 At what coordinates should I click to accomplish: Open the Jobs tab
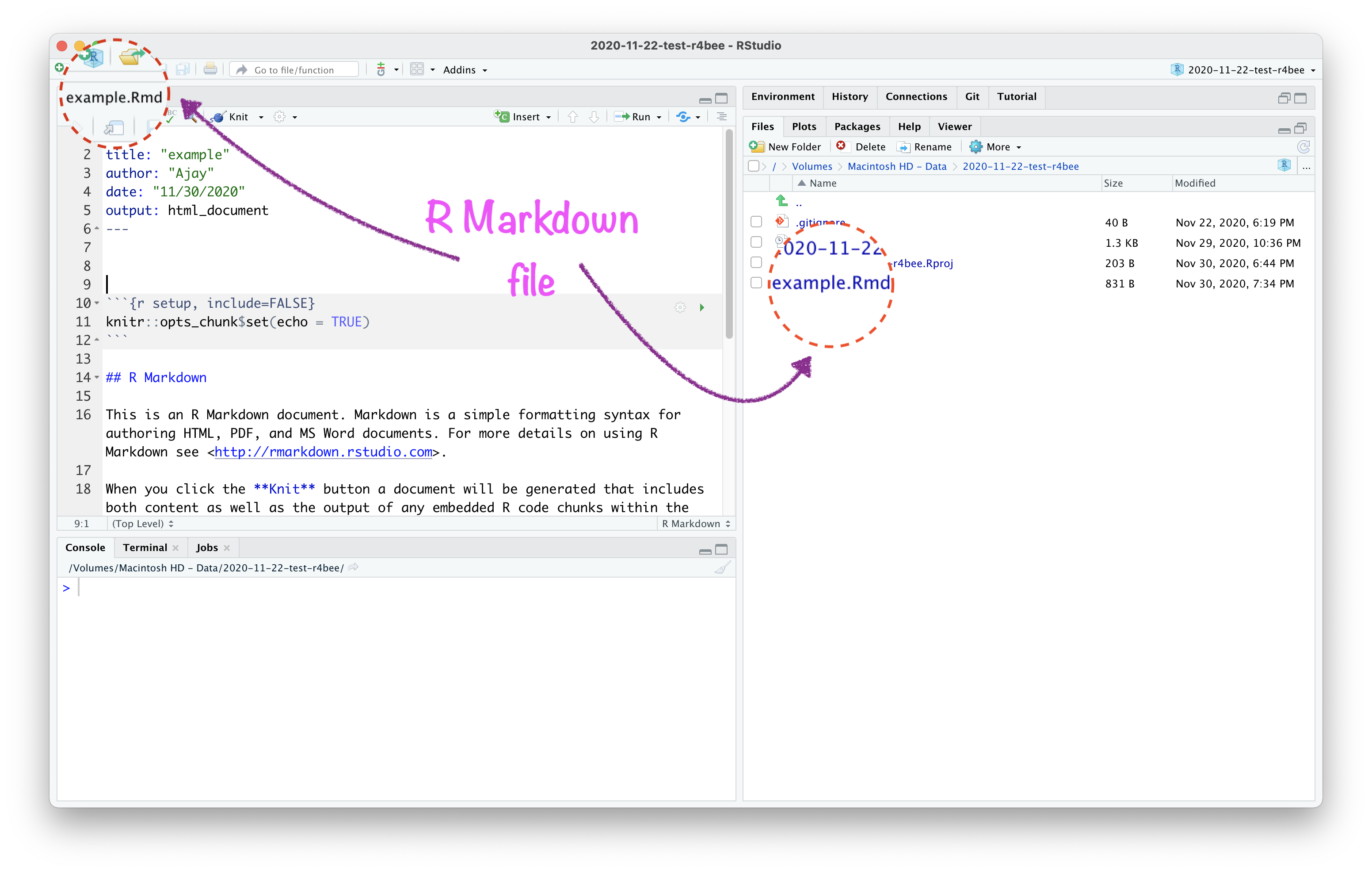click(207, 548)
